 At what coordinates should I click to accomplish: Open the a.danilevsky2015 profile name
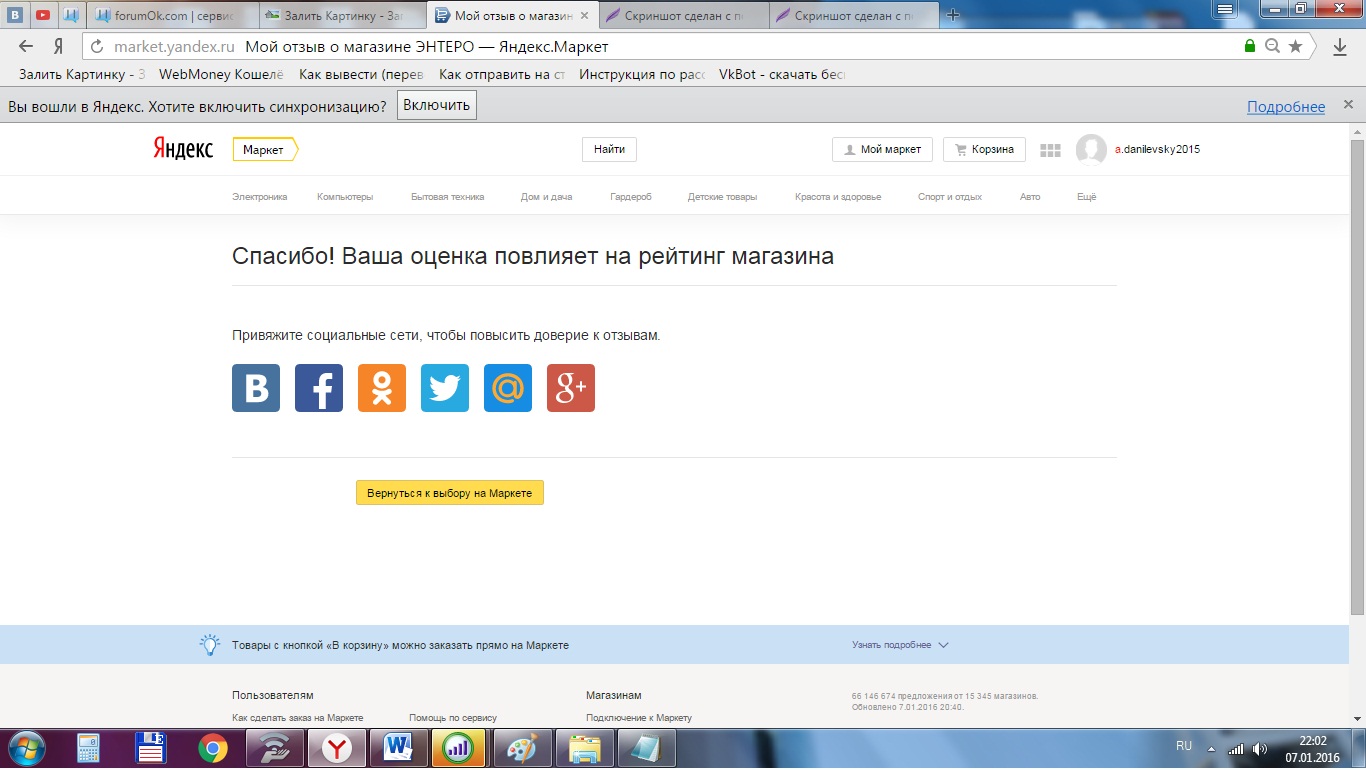[1157, 150]
